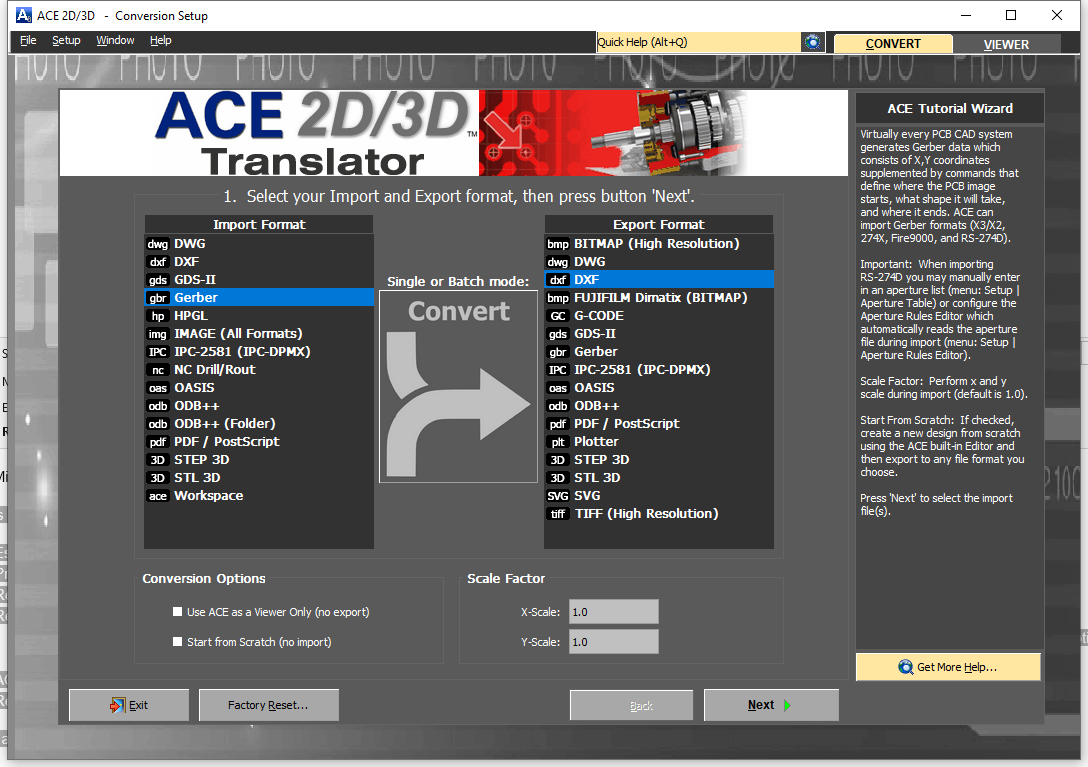Click 3D icon for STL 3D export

point(558,478)
